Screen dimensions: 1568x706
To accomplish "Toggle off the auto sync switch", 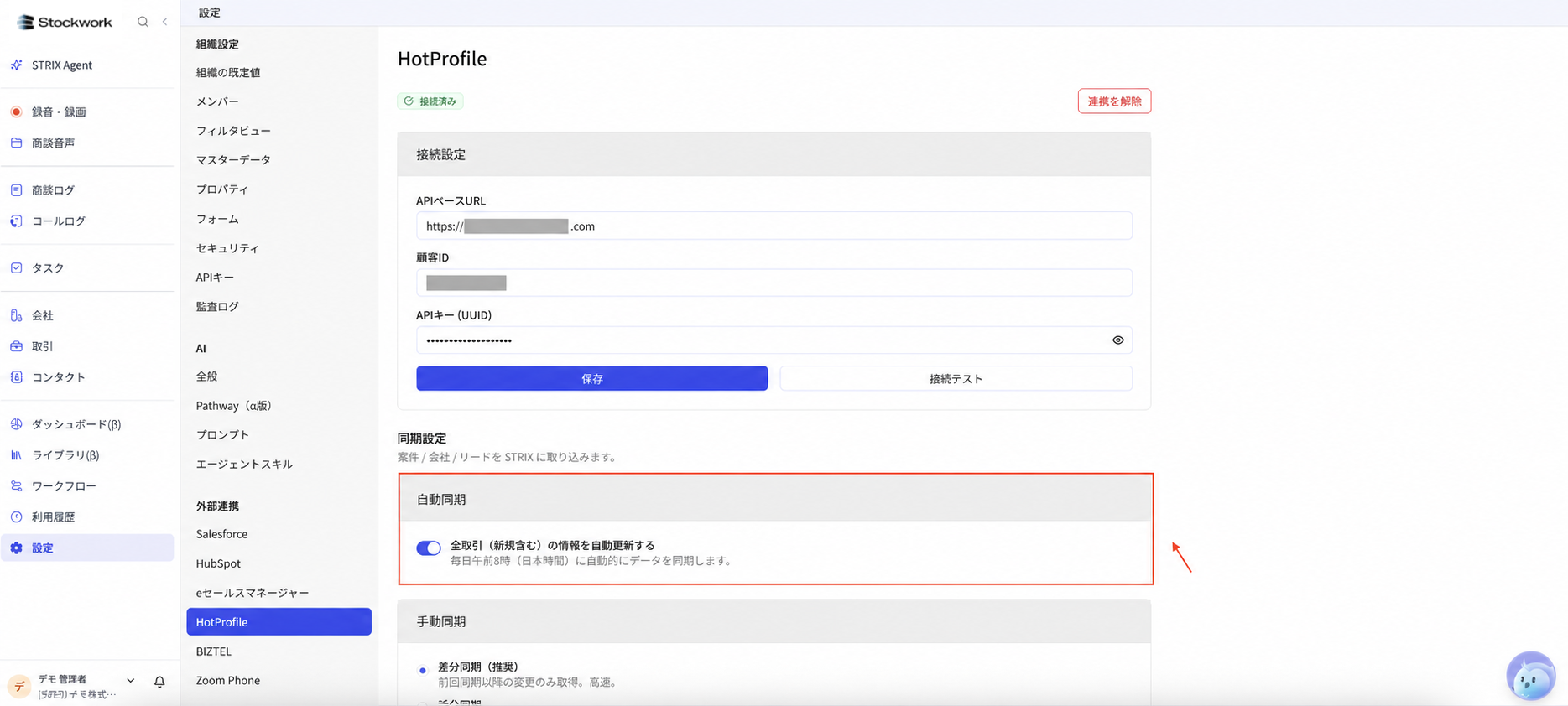I will (429, 548).
